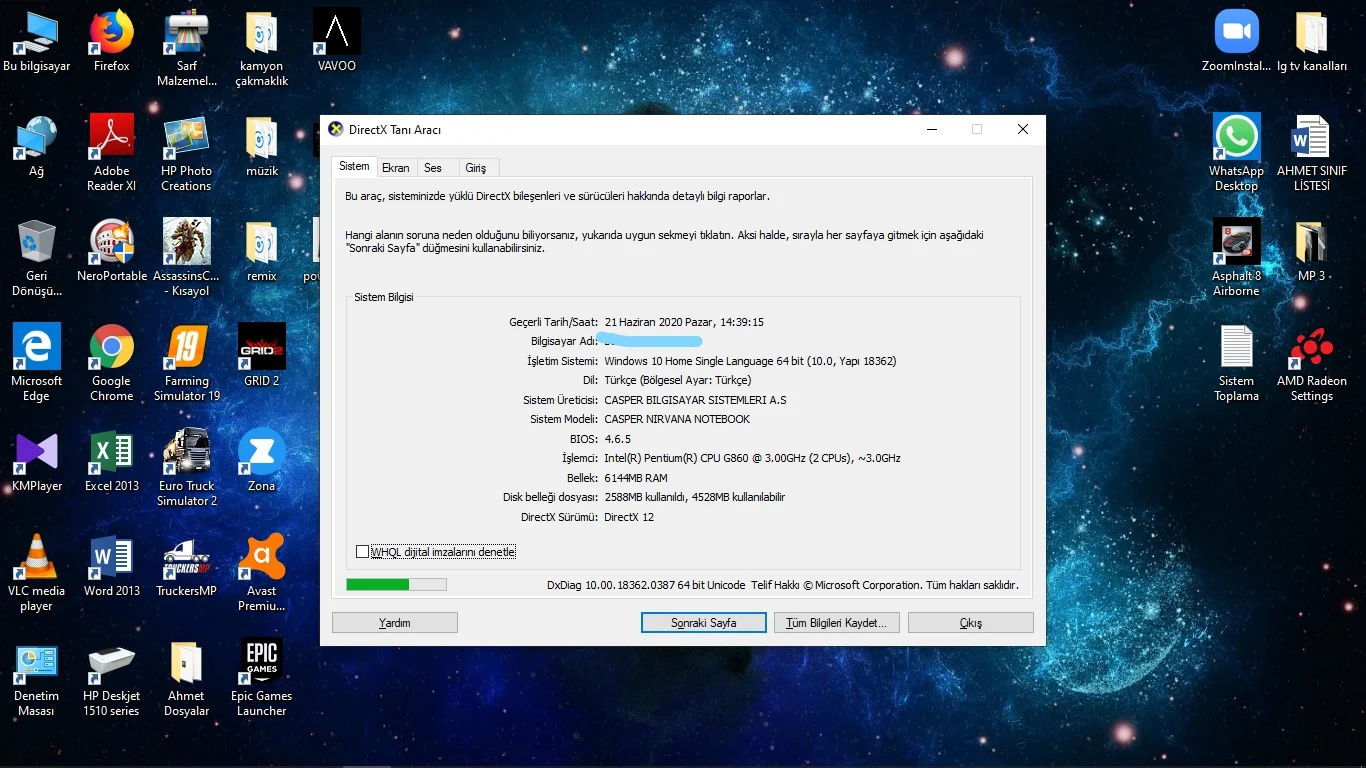
Task: Click the Denetim Masası control panel icon
Action: [x=37, y=680]
